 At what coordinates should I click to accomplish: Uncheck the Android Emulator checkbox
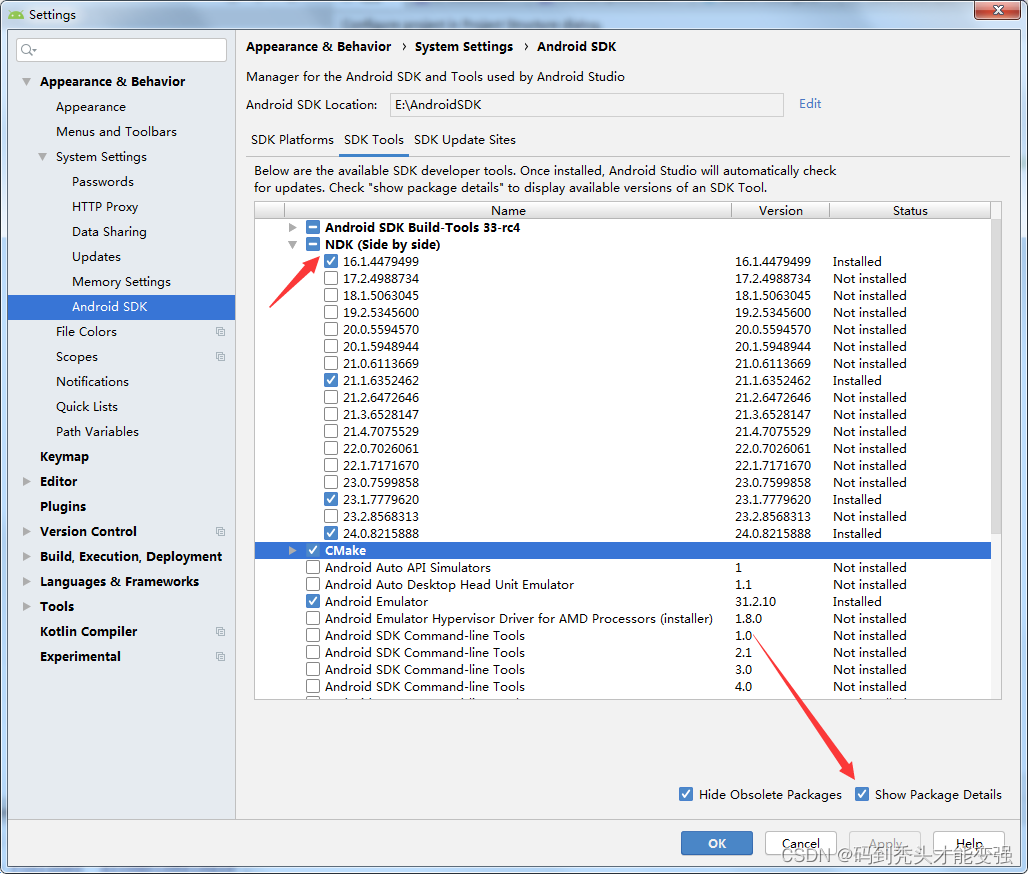point(313,601)
